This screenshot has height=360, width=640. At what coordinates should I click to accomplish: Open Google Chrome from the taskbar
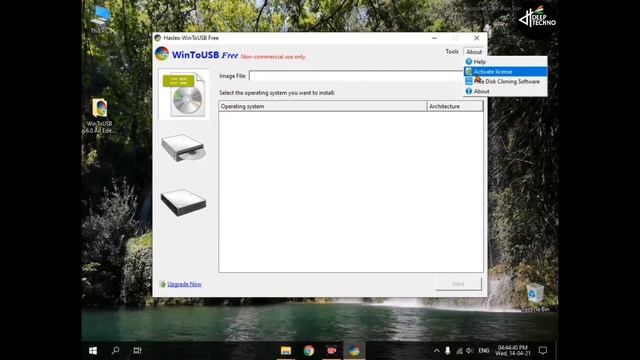click(x=309, y=351)
